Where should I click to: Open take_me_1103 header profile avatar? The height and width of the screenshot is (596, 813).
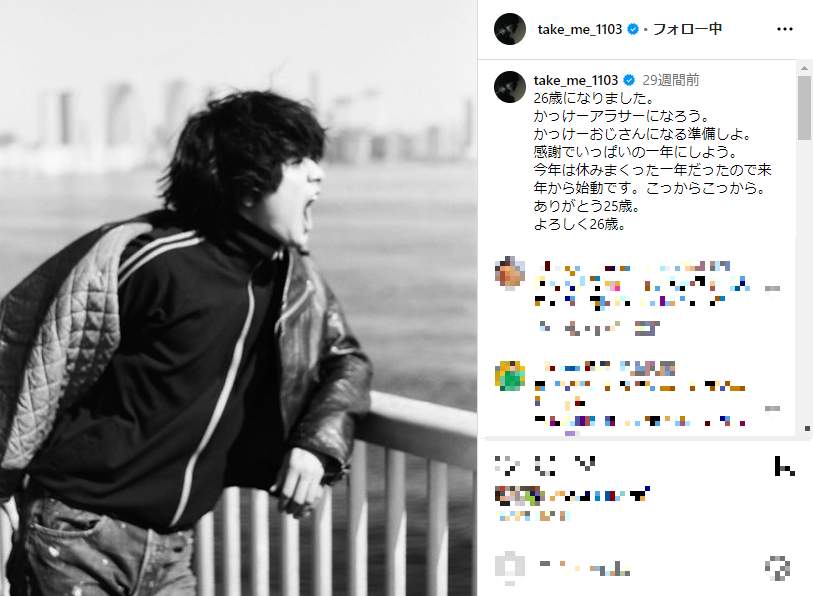[510, 29]
